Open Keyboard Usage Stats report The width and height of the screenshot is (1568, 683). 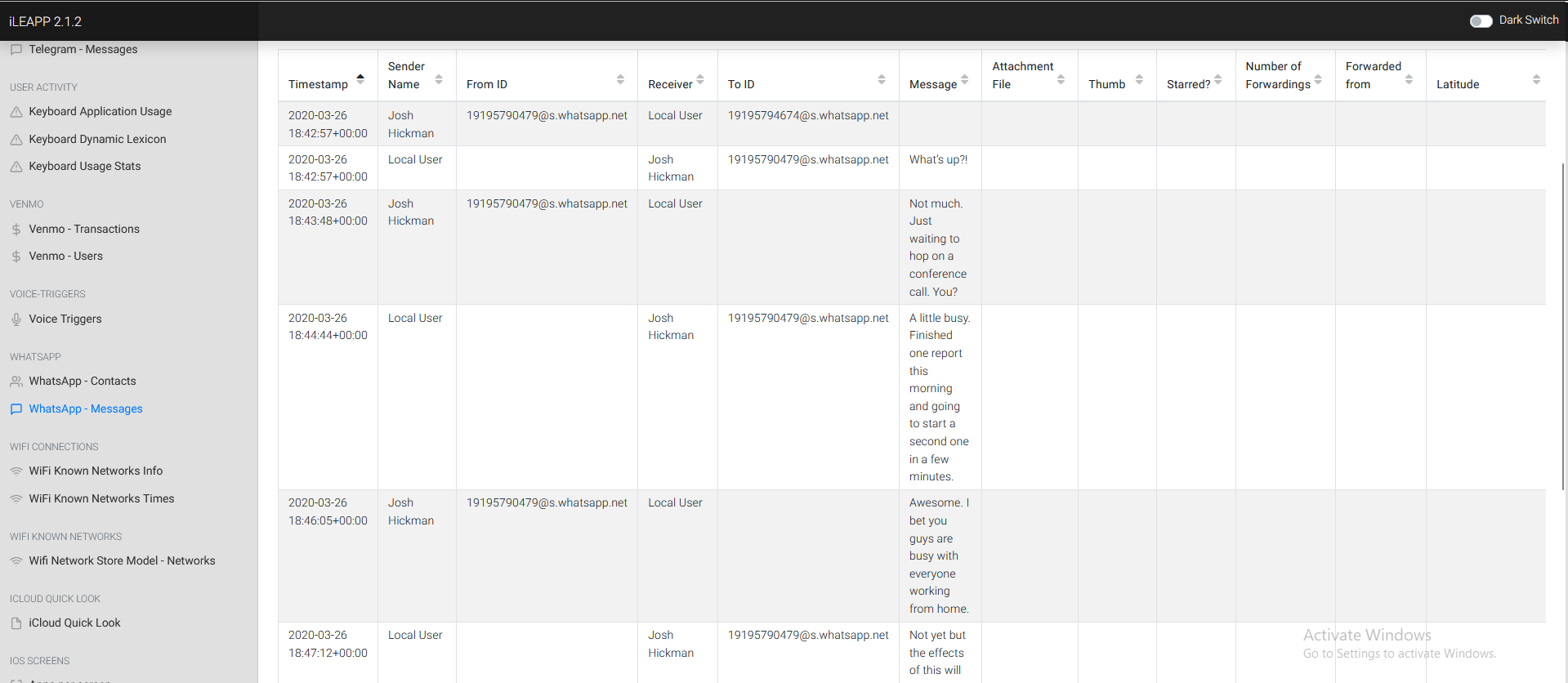85,166
